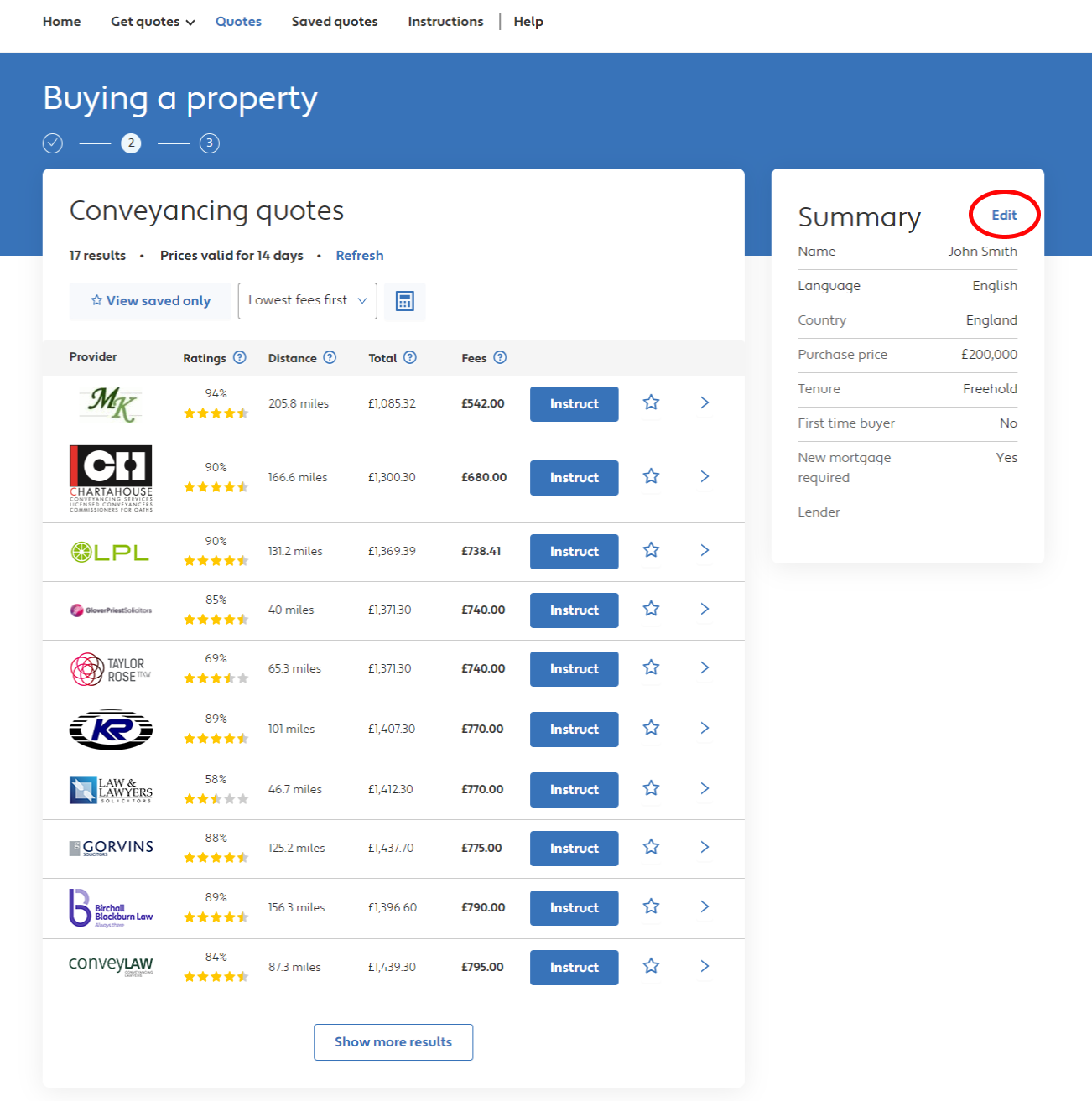Star the LPL £738.41 quote
The height and width of the screenshot is (1101, 1092).
(651, 550)
